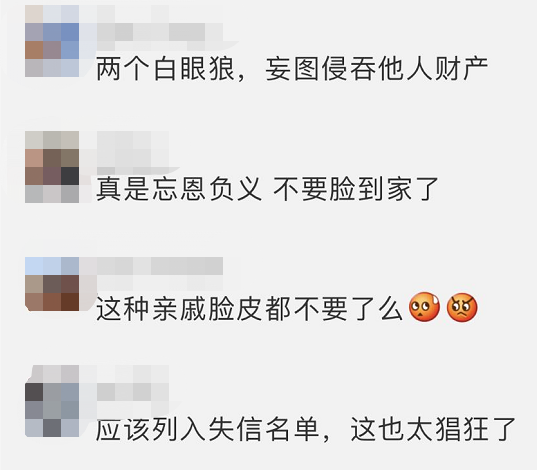The width and height of the screenshot is (537, 470).
Task: Select comment text 真是忘恩负义 不要脸到家了
Action: coord(267,189)
